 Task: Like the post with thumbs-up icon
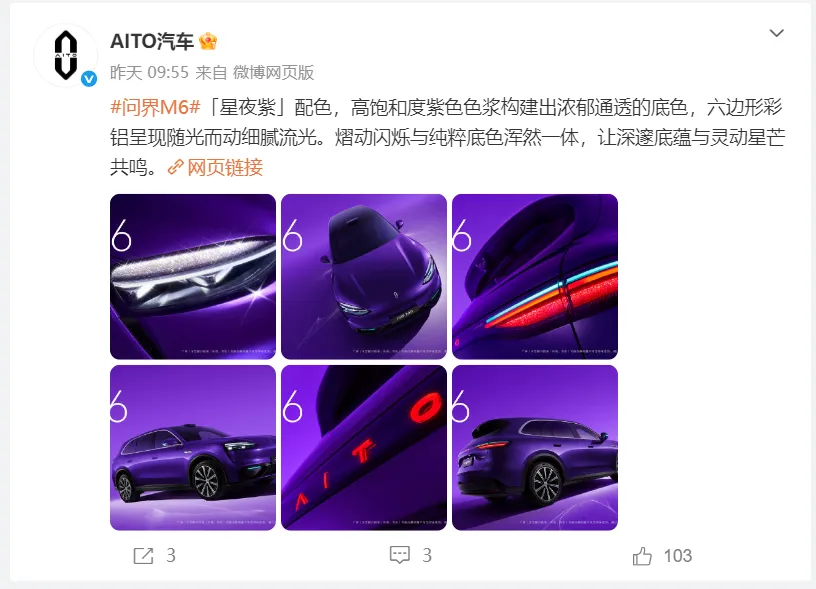[x=642, y=556]
